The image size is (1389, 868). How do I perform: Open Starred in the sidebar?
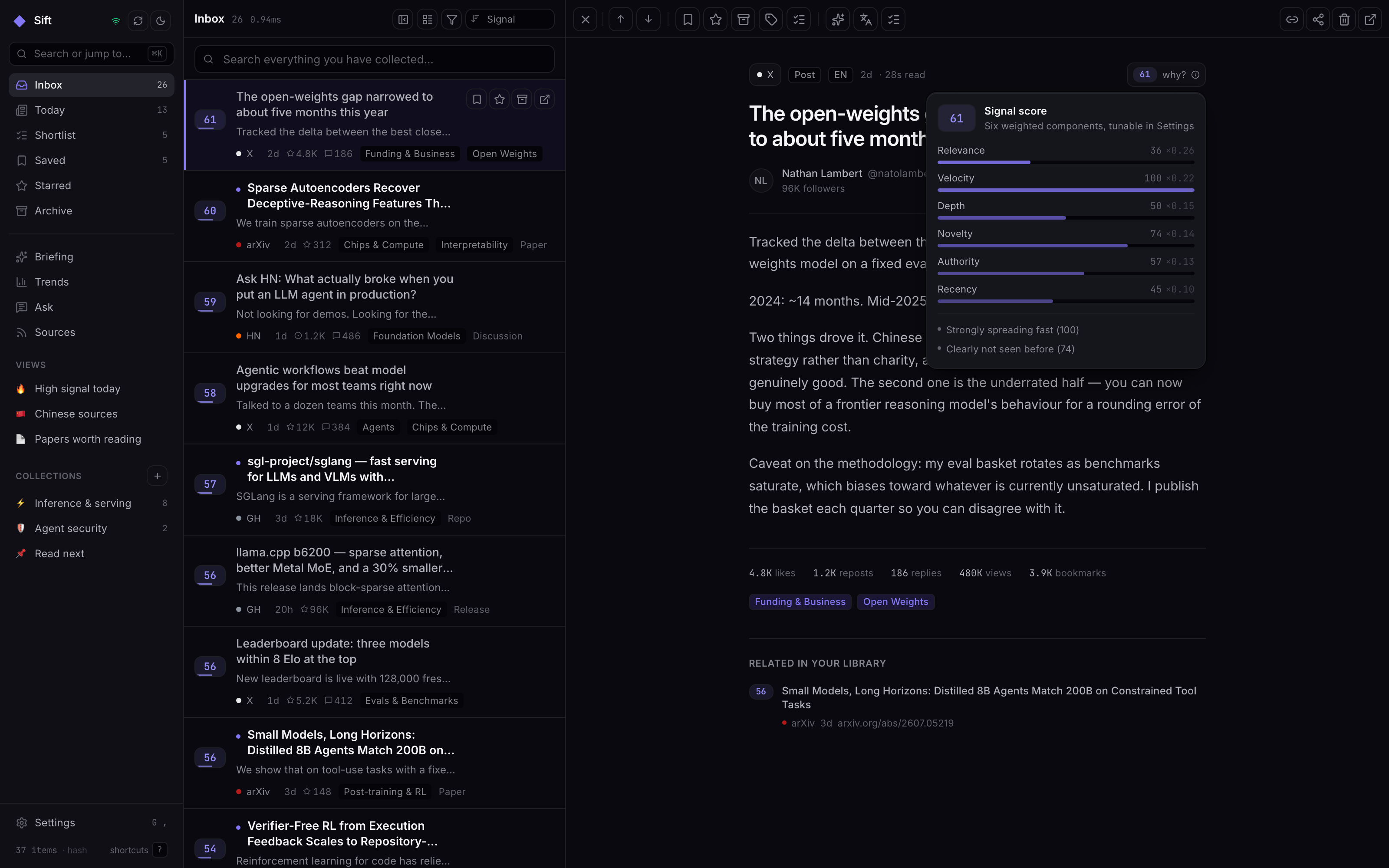coord(91,186)
